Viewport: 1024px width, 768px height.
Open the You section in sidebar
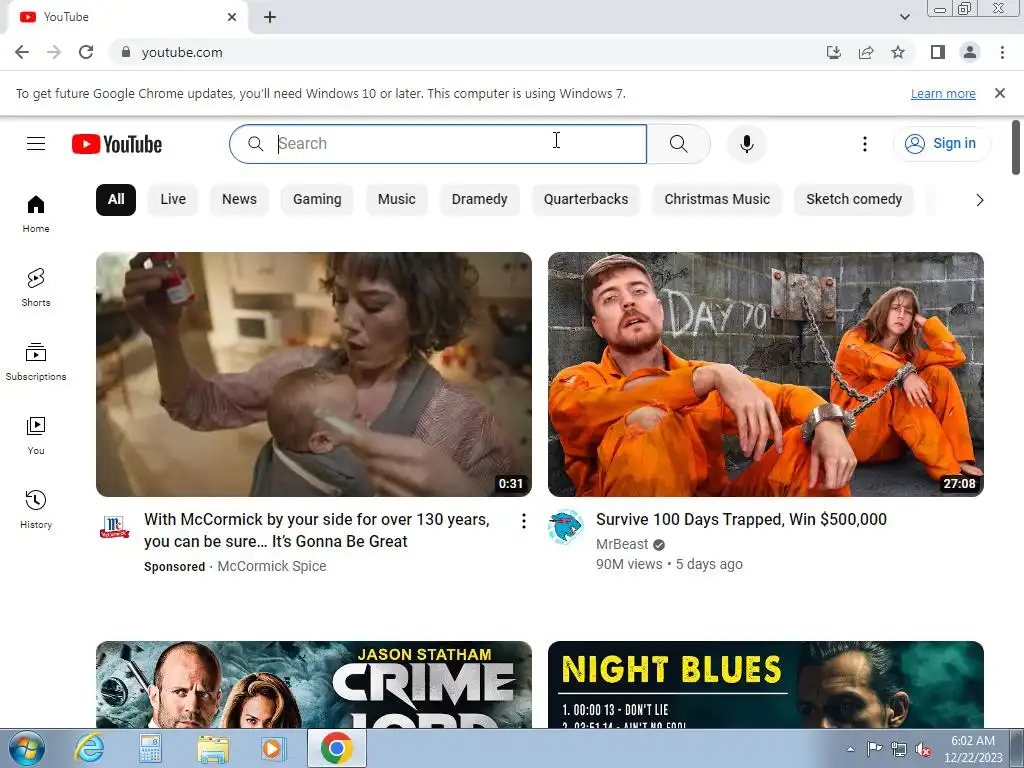tap(36, 436)
